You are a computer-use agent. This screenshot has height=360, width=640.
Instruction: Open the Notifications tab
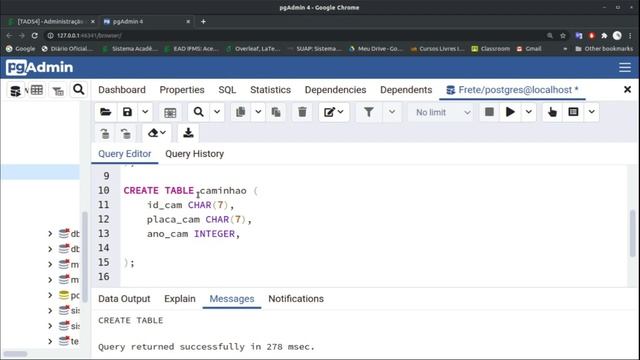(296, 299)
